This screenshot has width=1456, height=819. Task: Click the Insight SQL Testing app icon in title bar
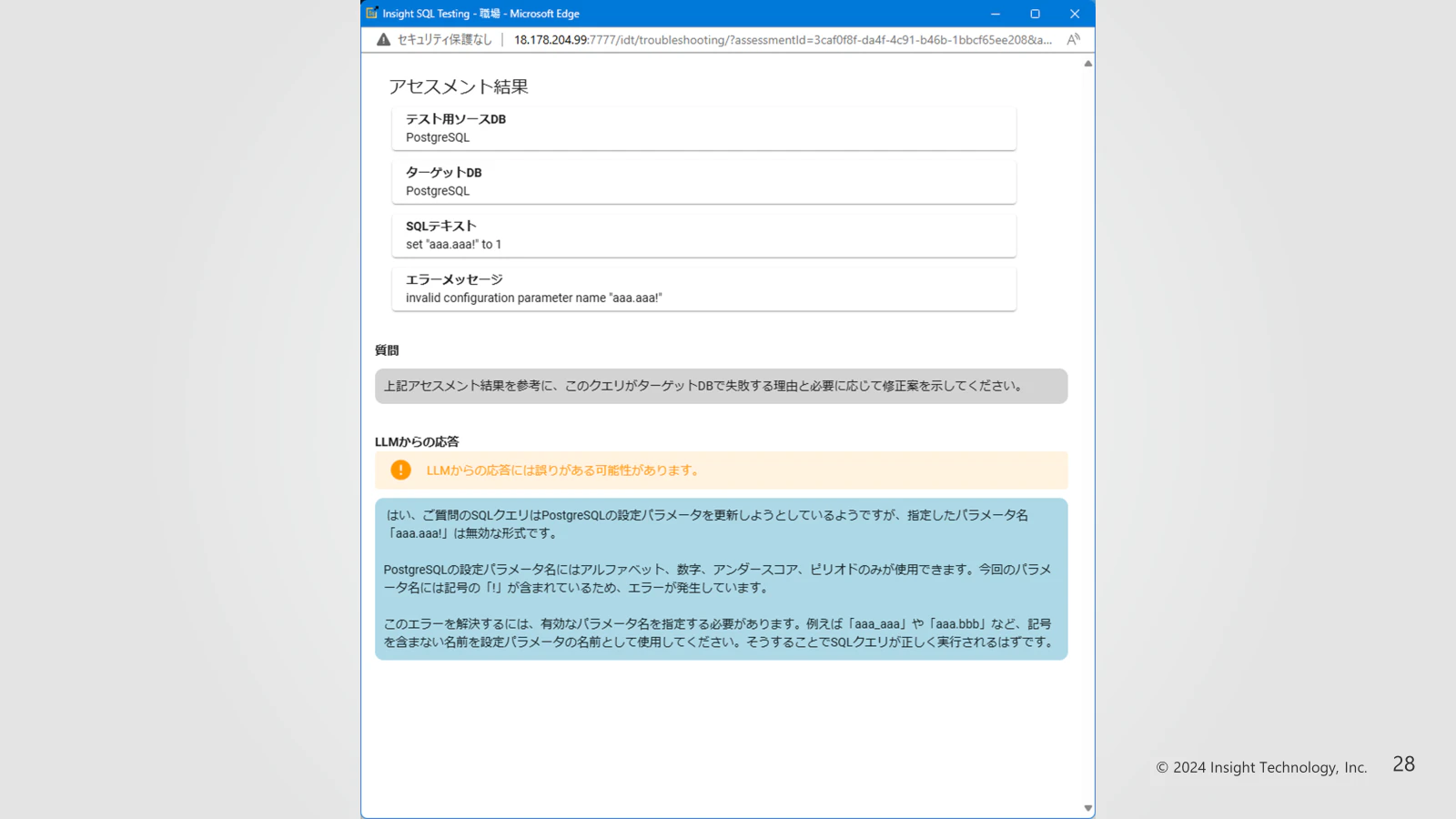tap(371, 13)
